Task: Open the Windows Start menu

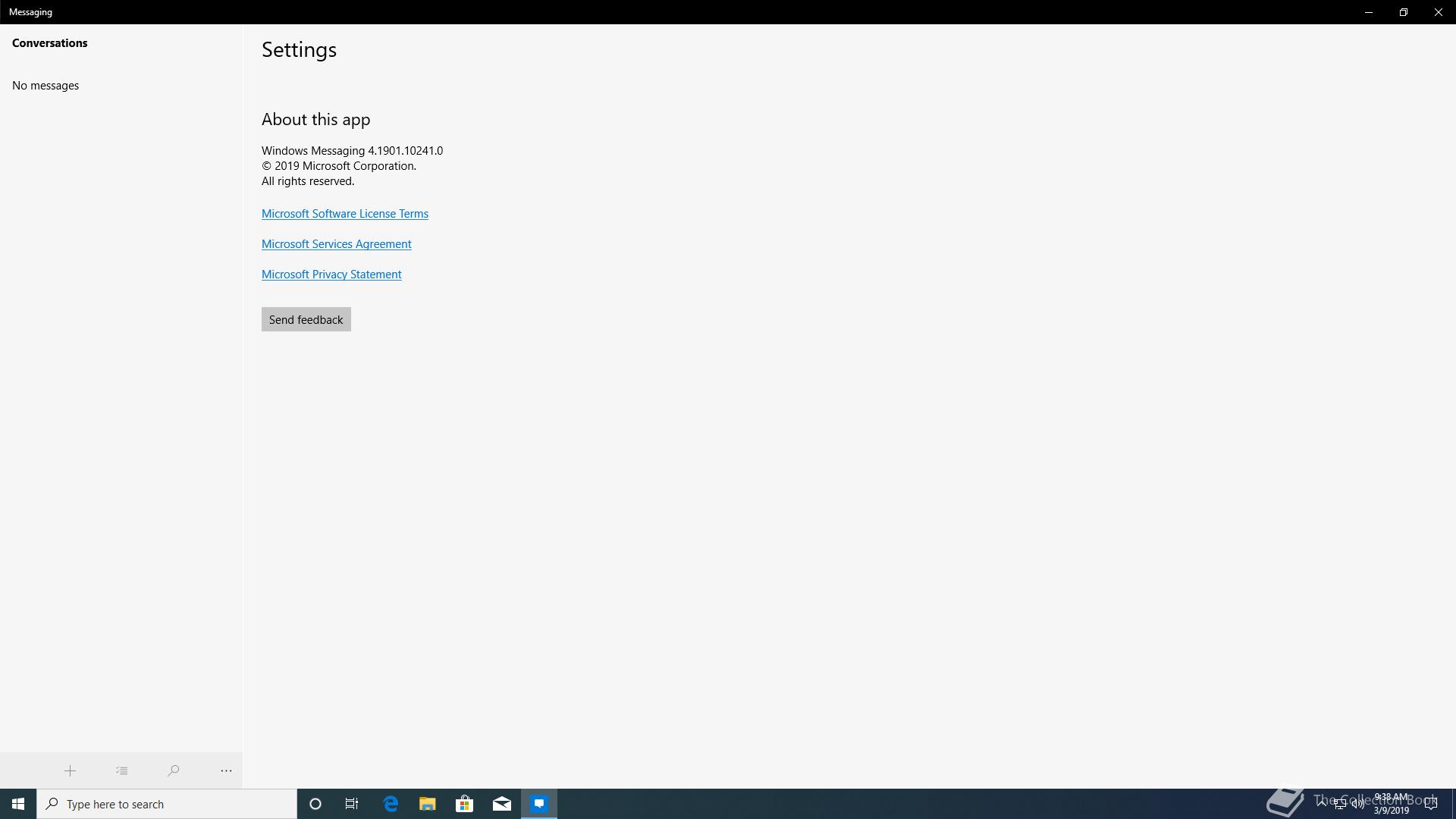Action: coord(18,804)
